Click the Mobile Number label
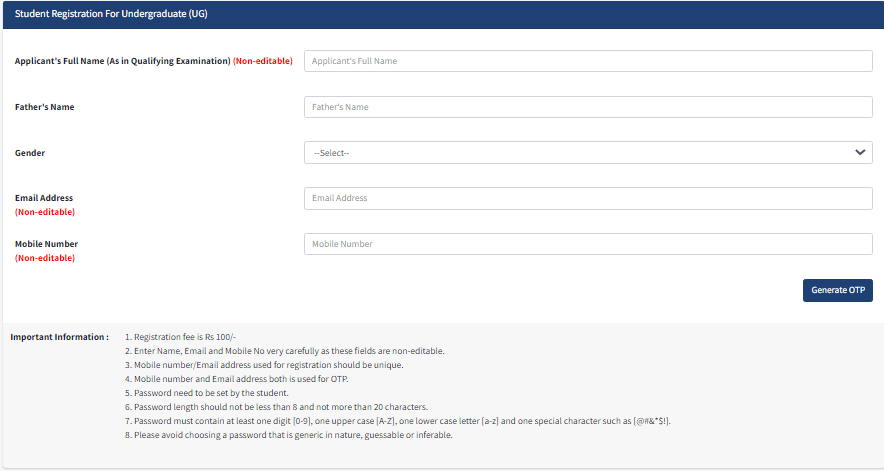884x471 pixels. click(x=46, y=244)
